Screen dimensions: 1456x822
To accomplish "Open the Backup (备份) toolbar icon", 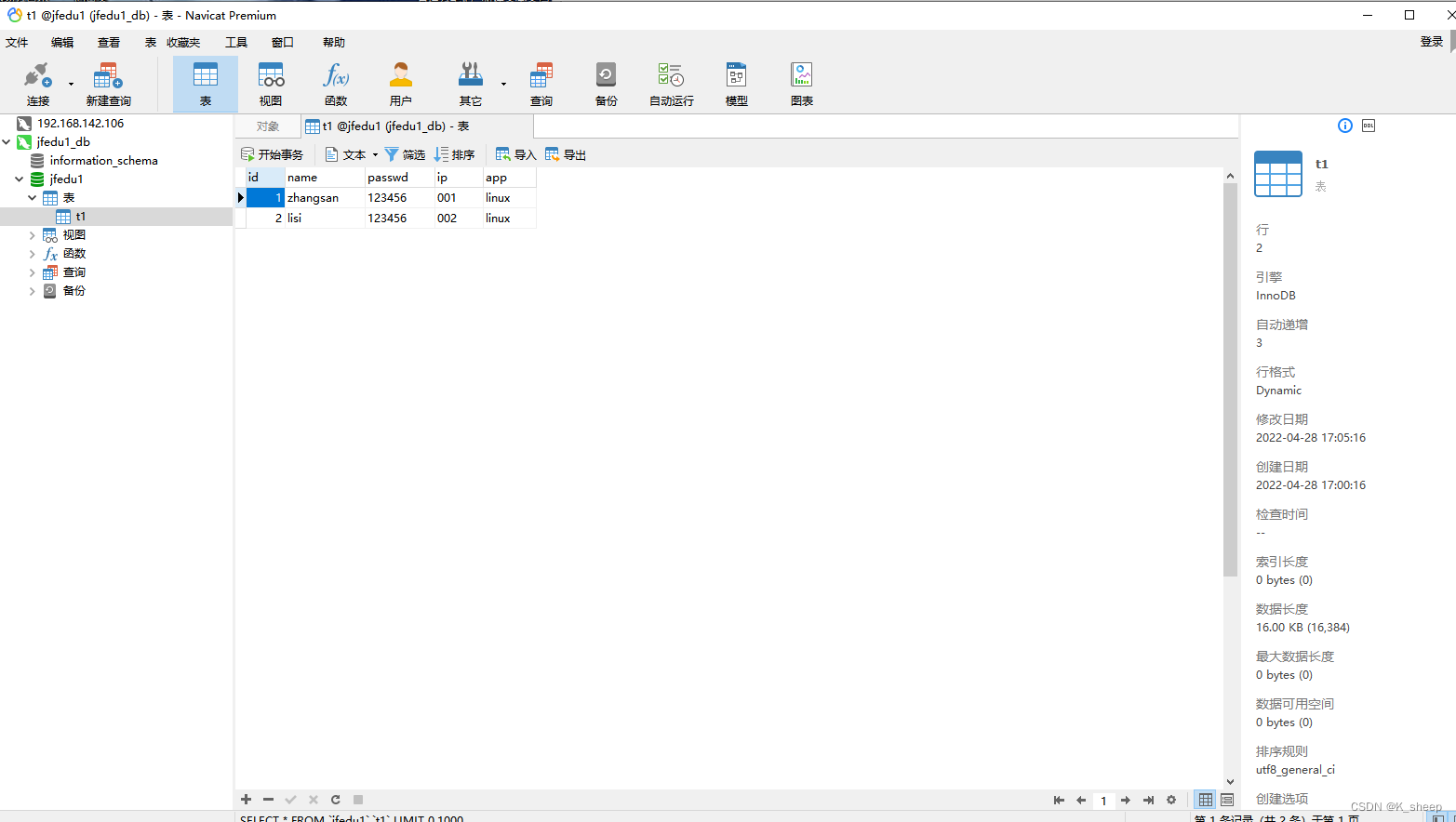I will 607,84.
